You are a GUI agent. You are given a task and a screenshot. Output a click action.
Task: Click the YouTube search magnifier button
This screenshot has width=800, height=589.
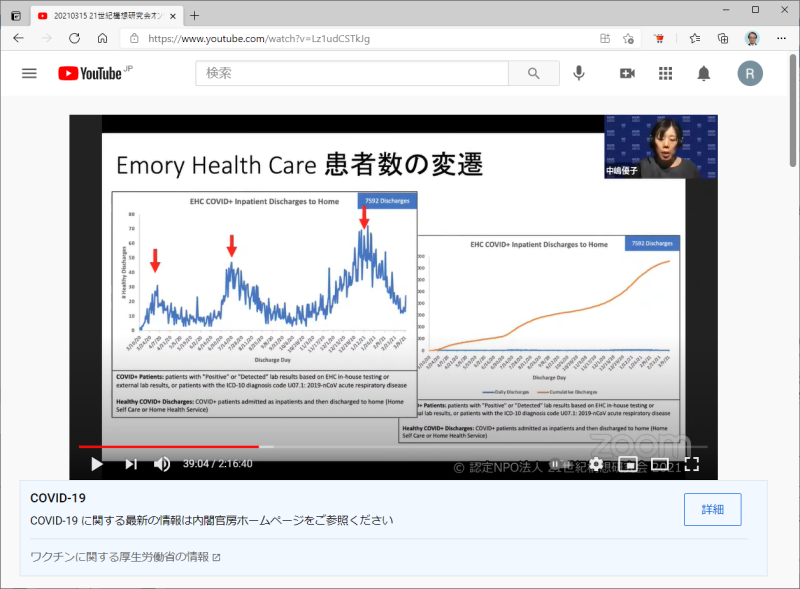click(534, 73)
